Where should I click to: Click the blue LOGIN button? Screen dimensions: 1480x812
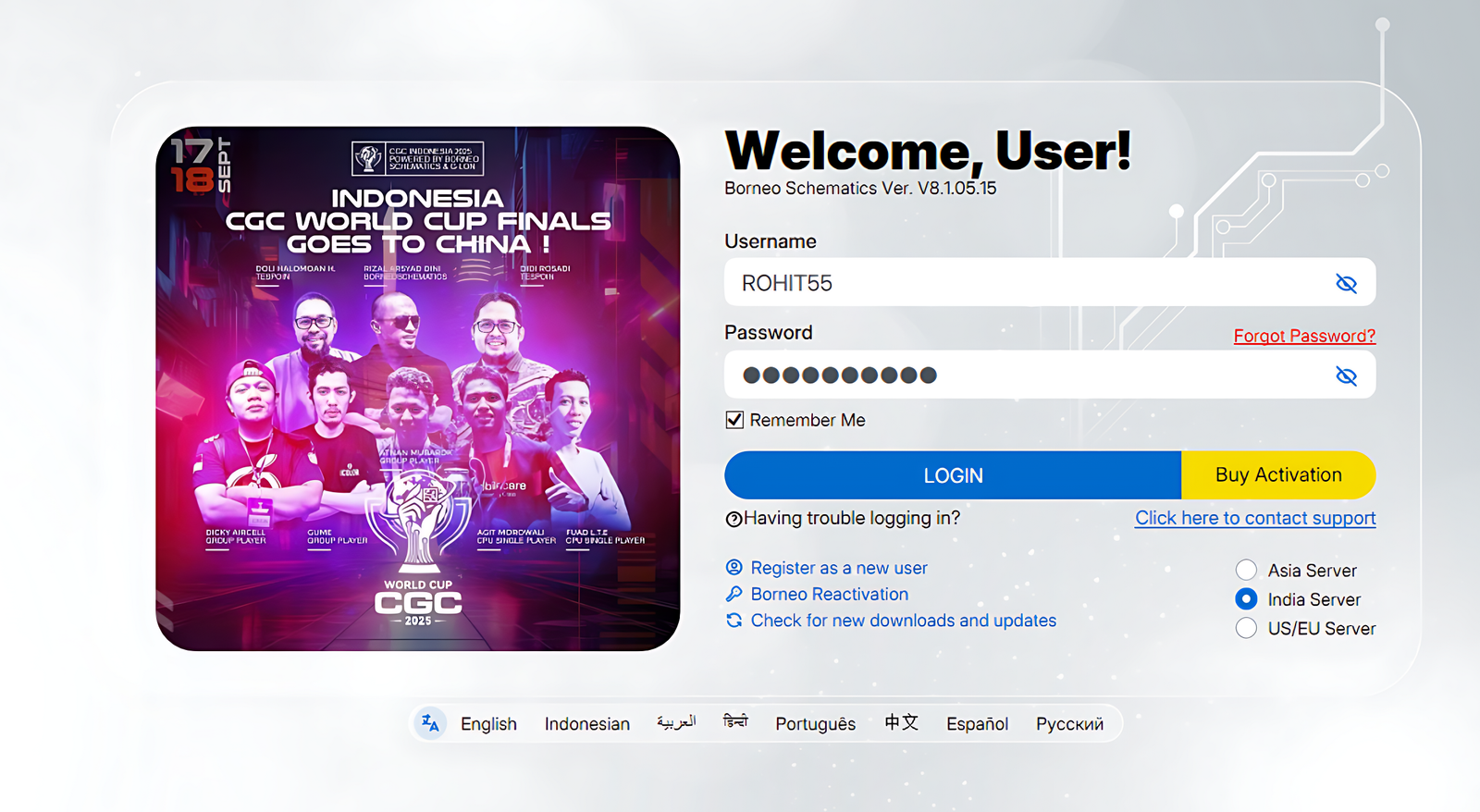coord(953,475)
